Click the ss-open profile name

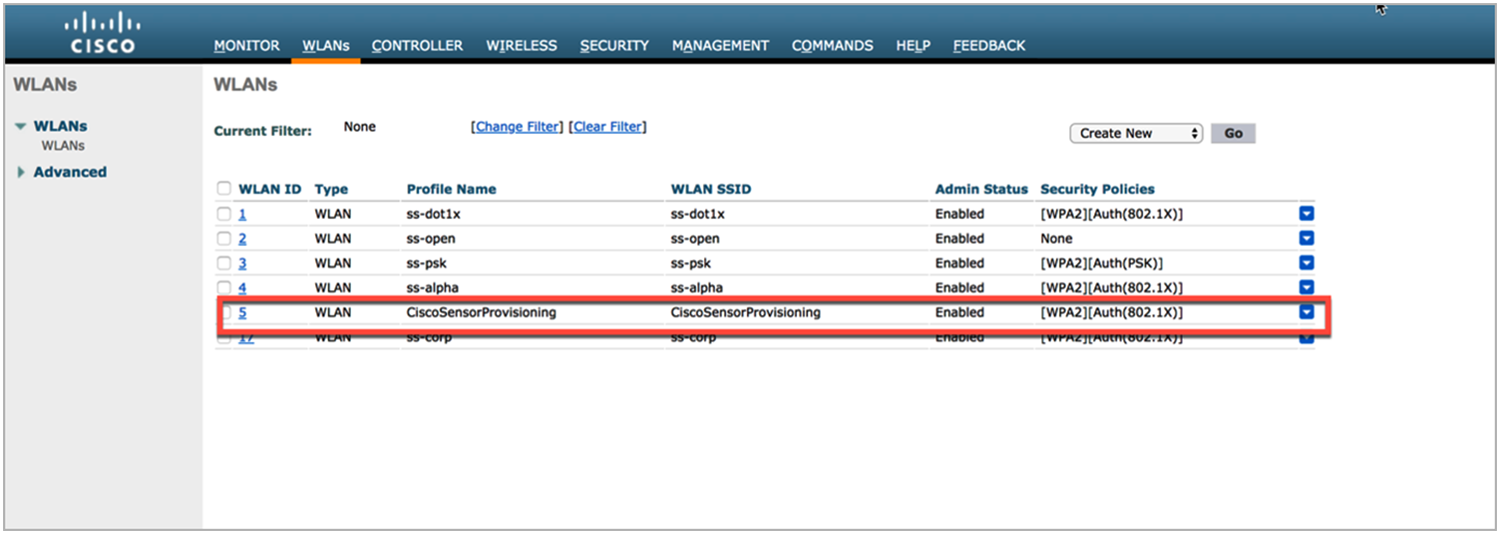[x=431, y=238]
